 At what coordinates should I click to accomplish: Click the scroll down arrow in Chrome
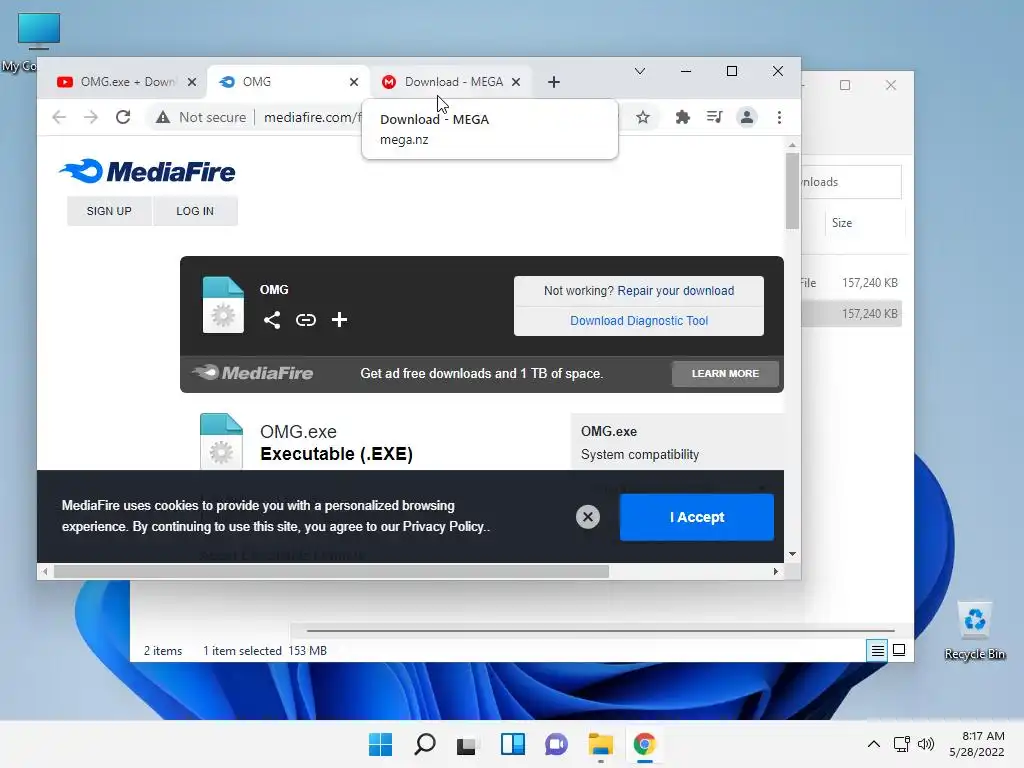pyautogui.click(x=792, y=554)
